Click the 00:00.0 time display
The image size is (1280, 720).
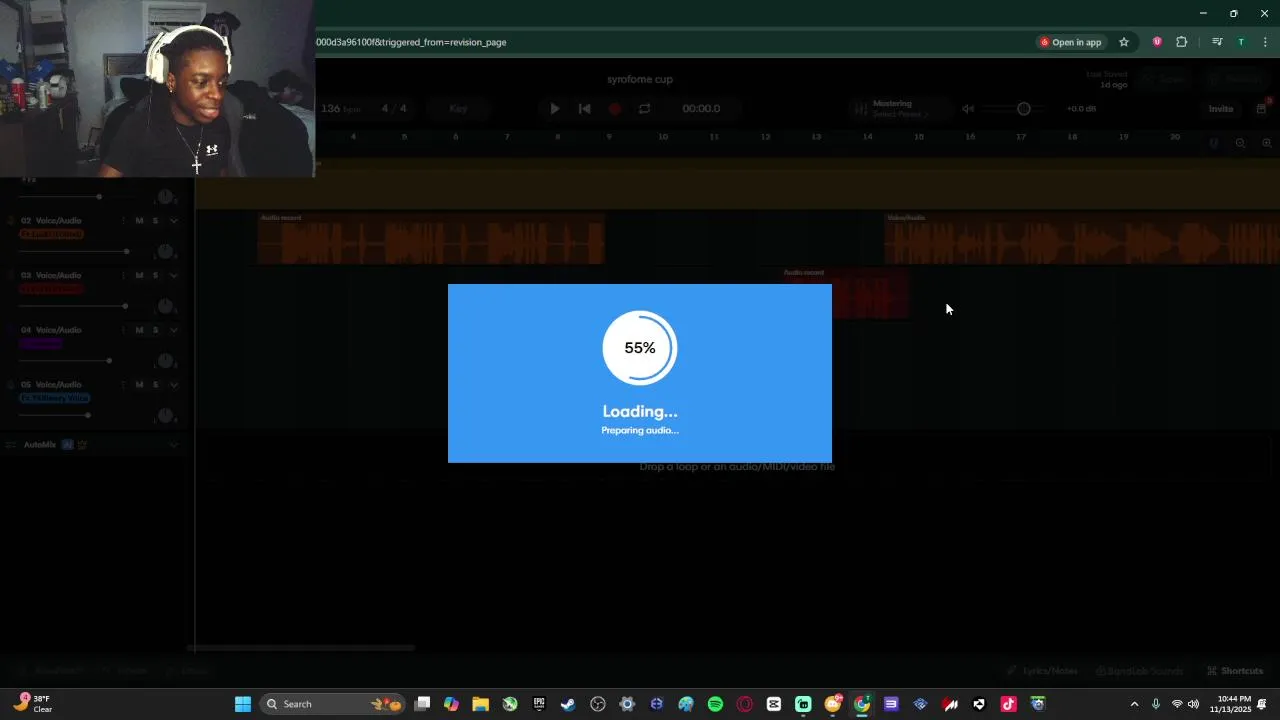701,109
